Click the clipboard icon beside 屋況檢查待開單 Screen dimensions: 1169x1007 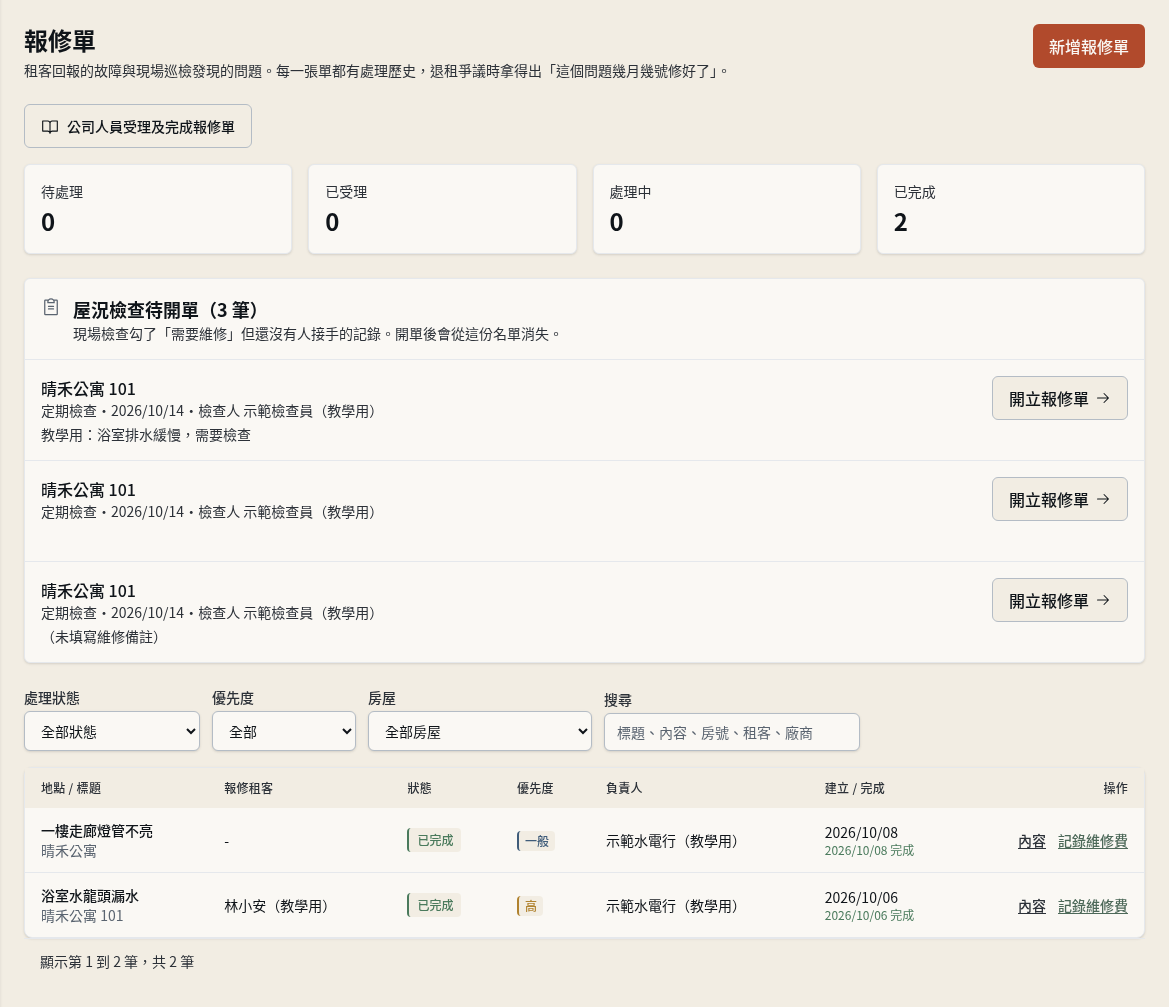click(x=51, y=306)
